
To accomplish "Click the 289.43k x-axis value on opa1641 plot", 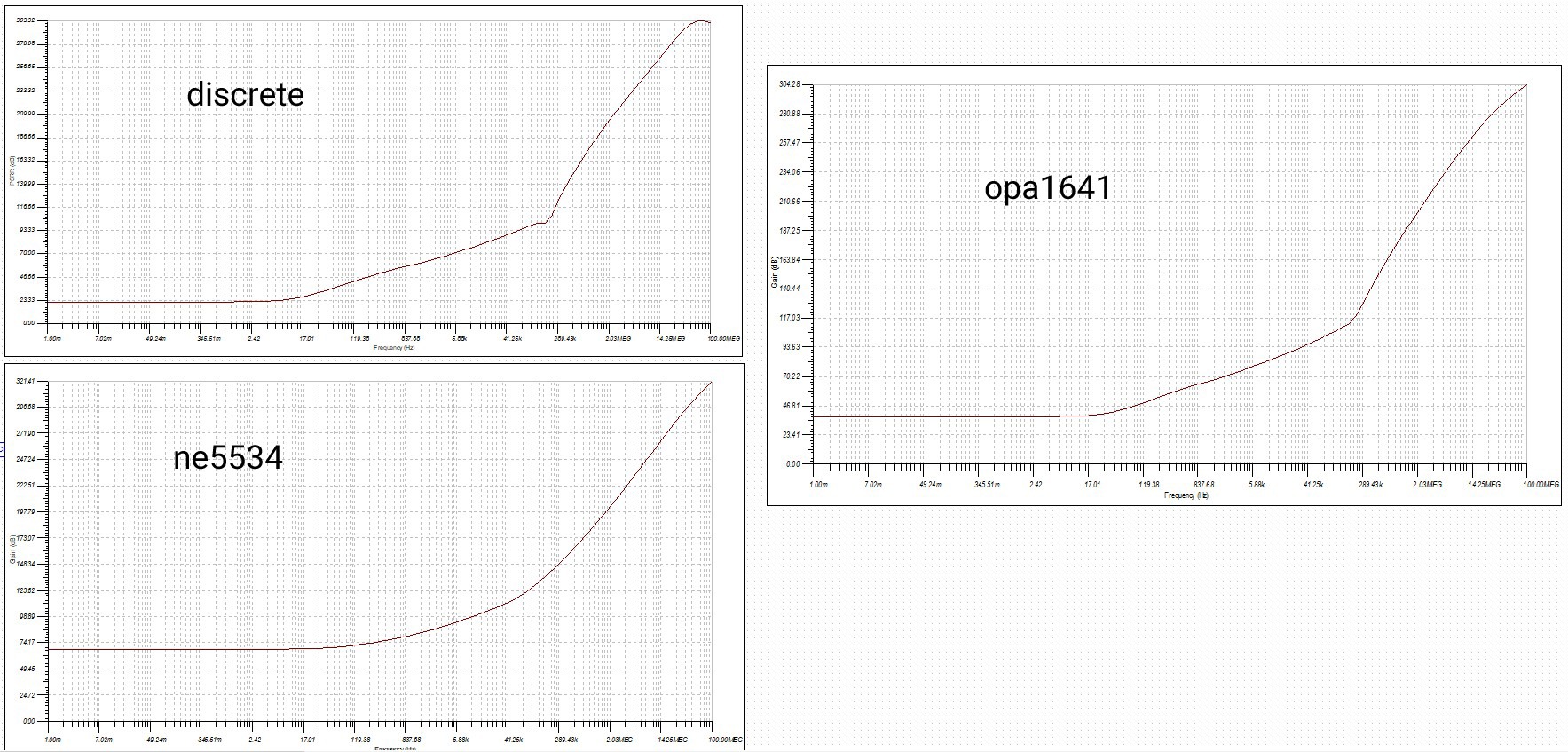I will [1371, 485].
